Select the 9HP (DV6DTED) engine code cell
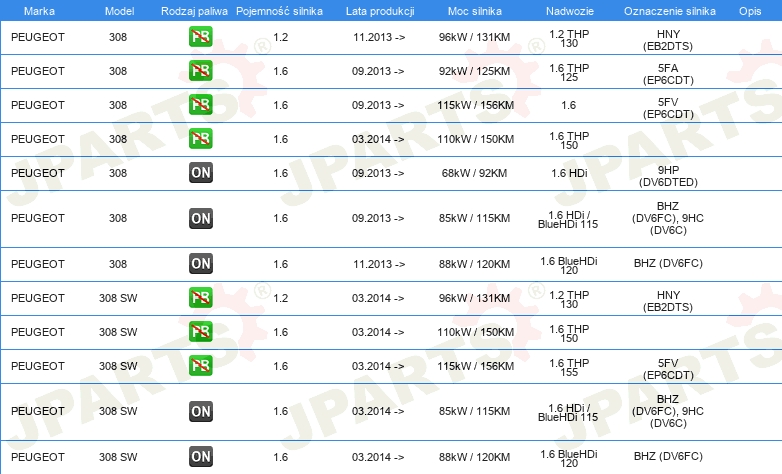Viewport: 782px width, 474px height. click(x=668, y=176)
